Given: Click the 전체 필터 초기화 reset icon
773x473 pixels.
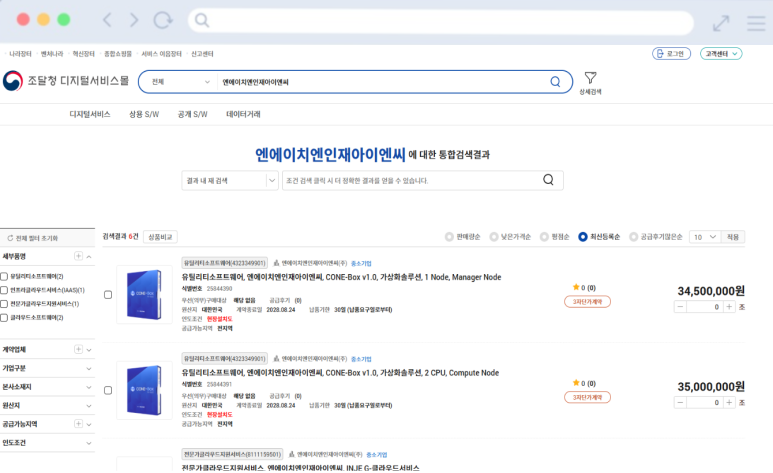Looking at the screenshot, I should tap(10, 238).
